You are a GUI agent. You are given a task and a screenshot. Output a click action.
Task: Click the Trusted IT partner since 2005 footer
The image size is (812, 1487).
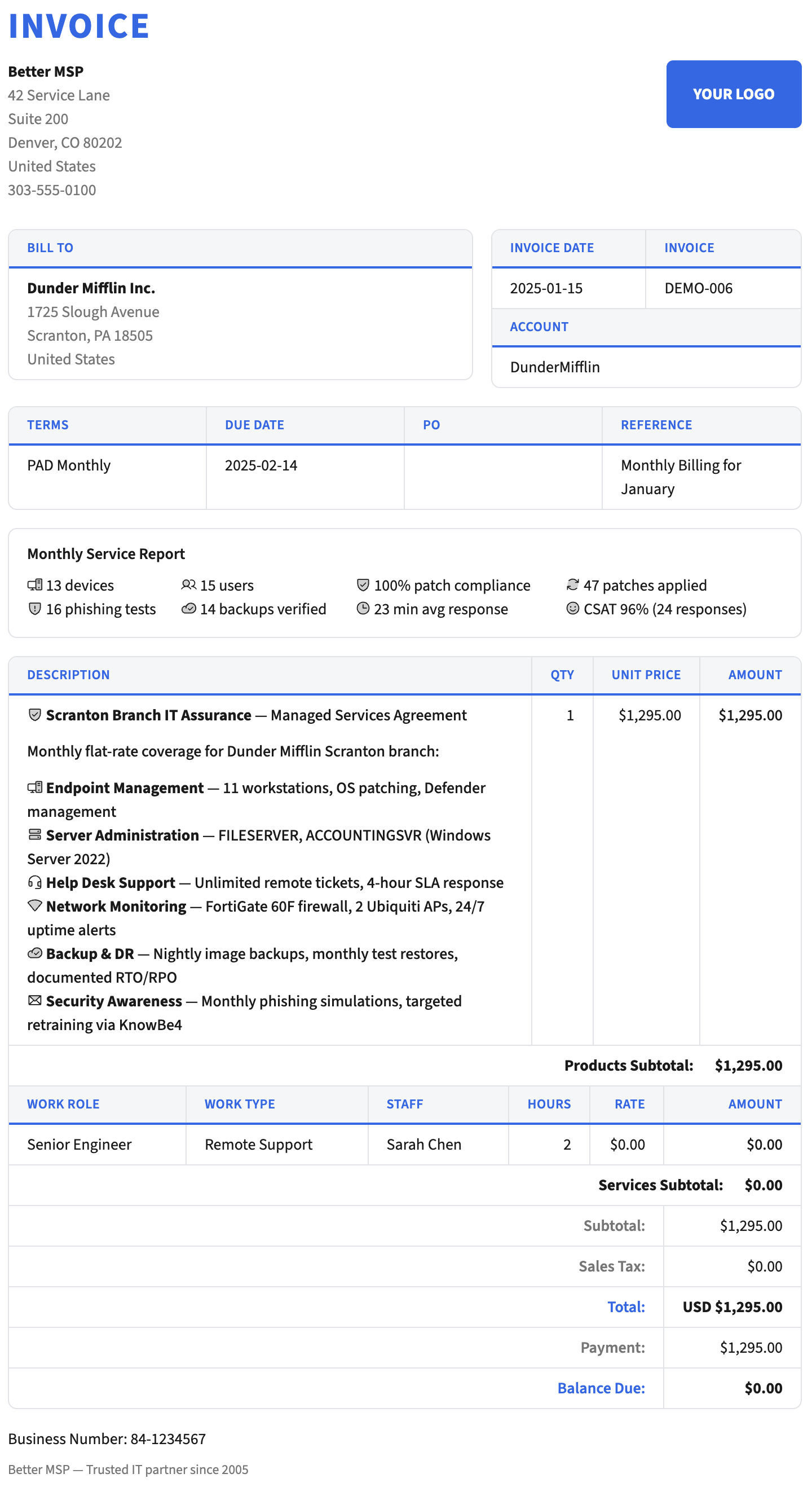(128, 1469)
